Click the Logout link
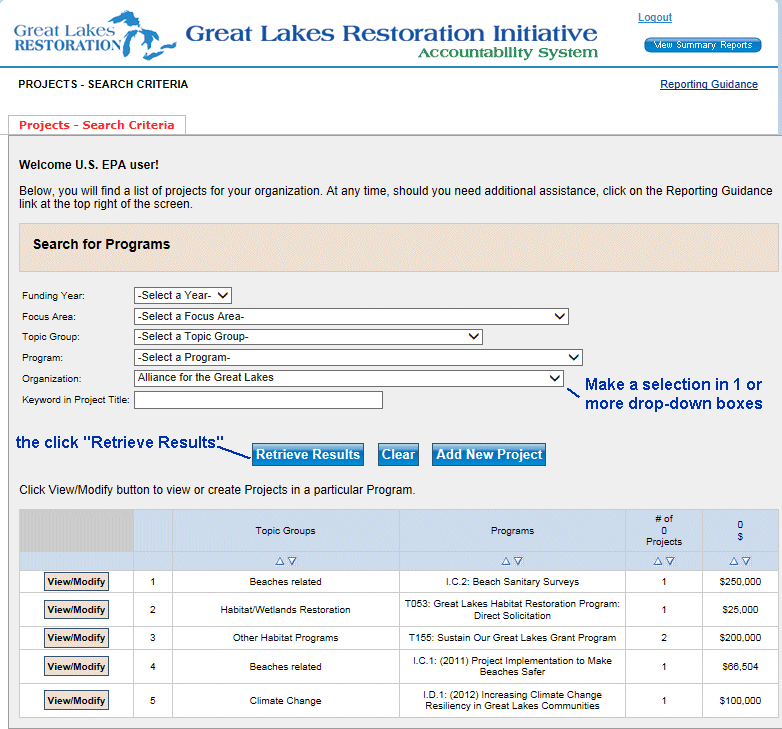 [x=655, y=17]
